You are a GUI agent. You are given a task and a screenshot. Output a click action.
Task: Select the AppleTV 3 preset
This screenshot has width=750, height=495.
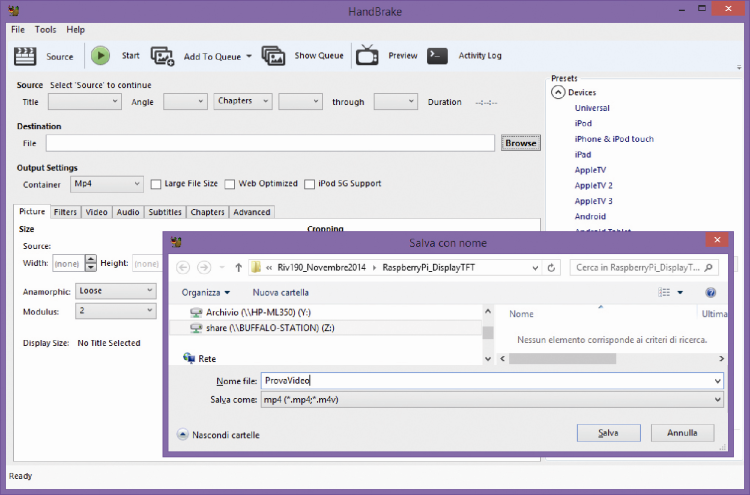click(594, 201)
